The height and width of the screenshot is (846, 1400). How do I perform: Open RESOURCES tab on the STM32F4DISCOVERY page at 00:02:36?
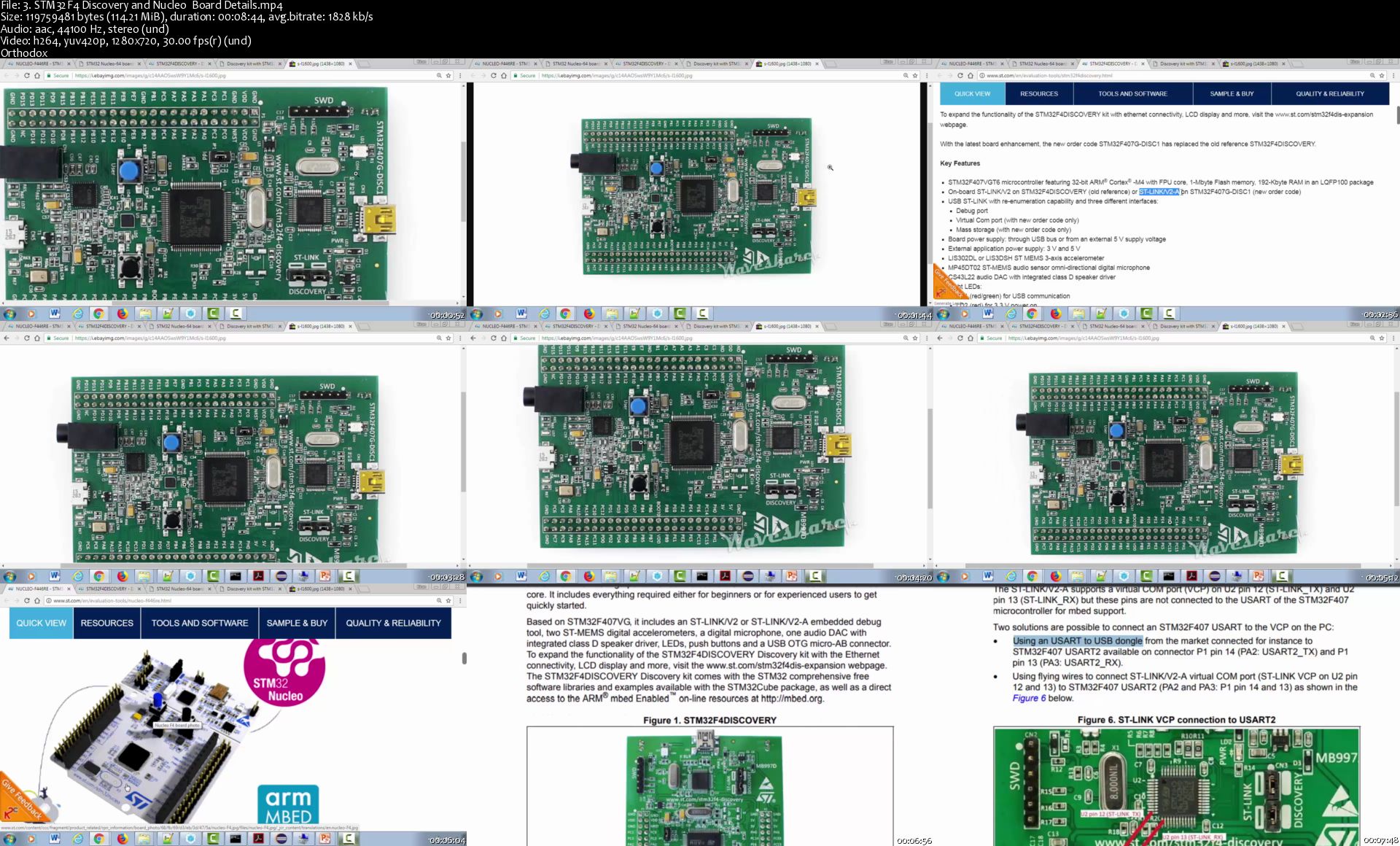(x=1038, y=93)
